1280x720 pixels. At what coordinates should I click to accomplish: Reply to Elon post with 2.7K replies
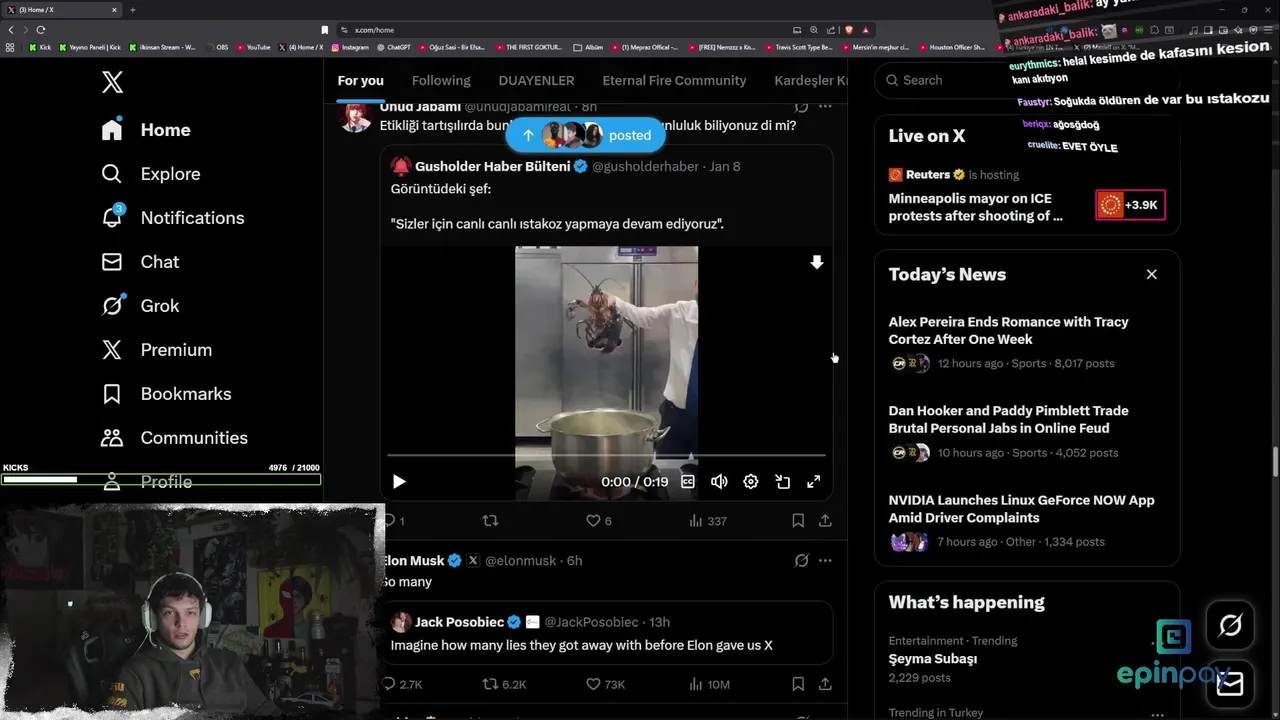(403, 684)
